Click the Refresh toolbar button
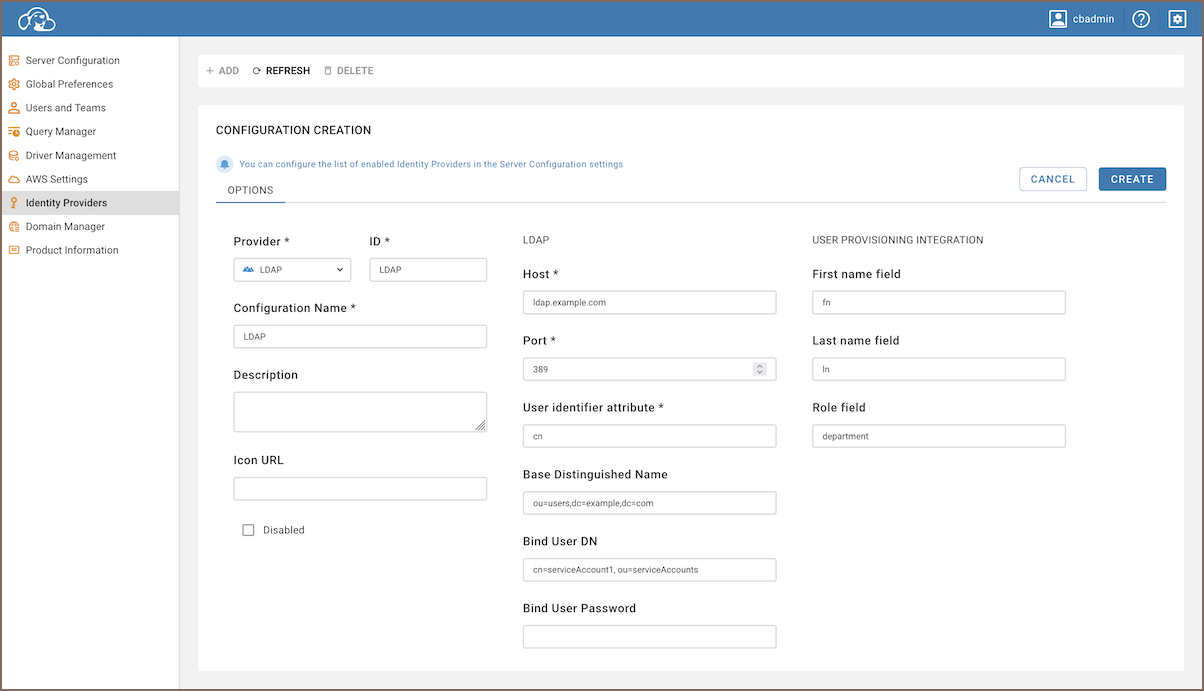 click(x=281, y=71)
